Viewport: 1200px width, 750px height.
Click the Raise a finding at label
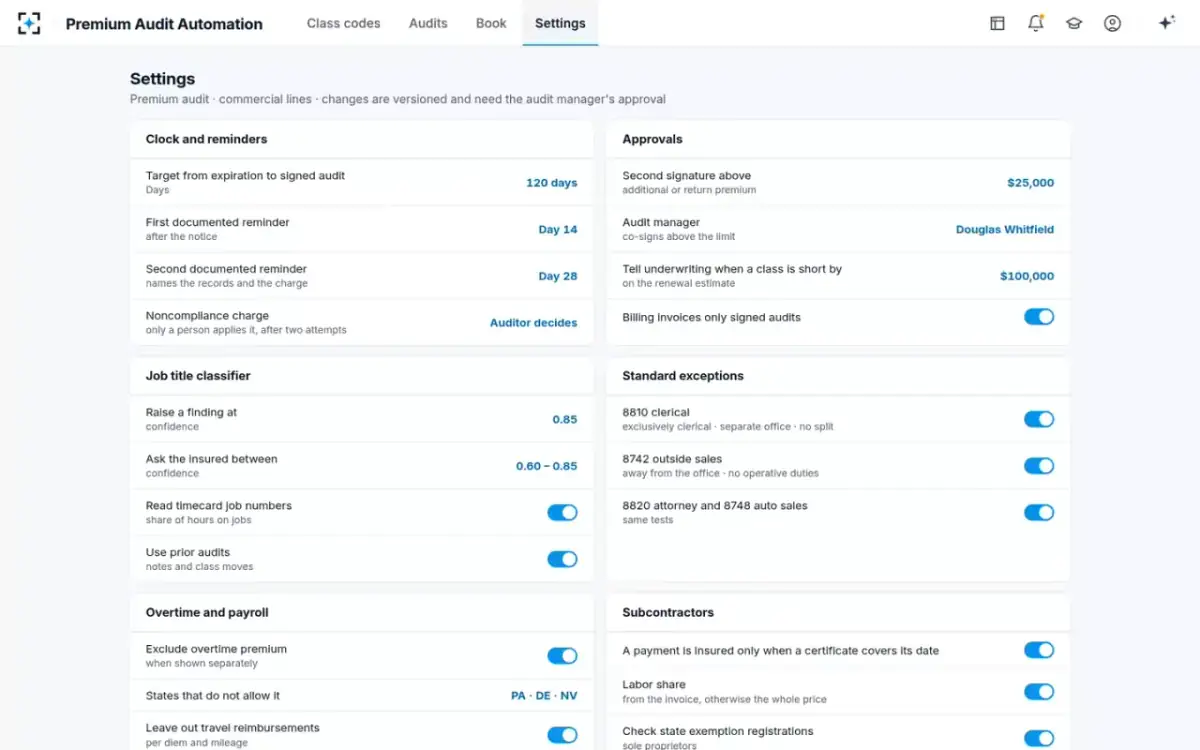point(191,412)
